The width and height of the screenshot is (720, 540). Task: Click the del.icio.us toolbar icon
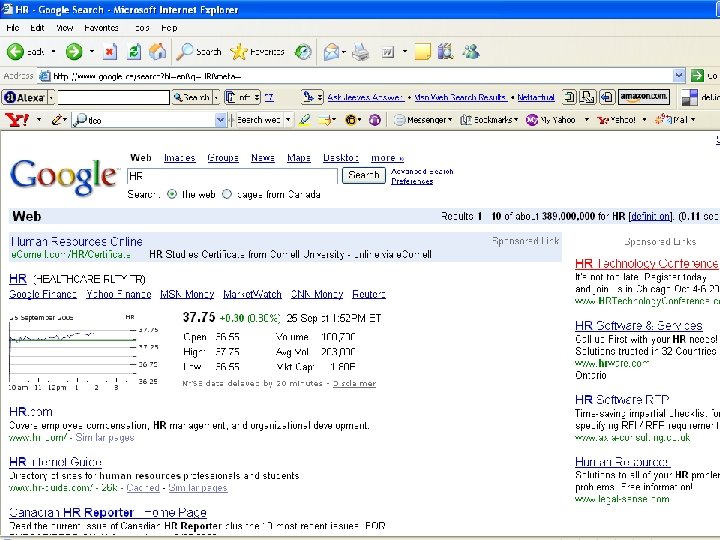(x=689, y=97)
